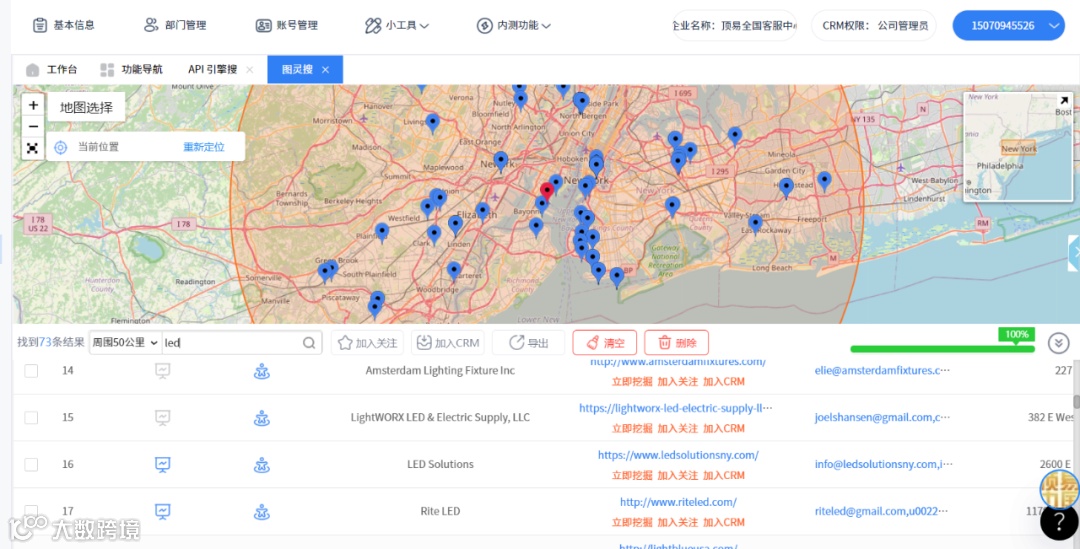Switch to the API 引擎搜 tab
The height and width of the screenshot is (549, 1080).
[212, 70]
